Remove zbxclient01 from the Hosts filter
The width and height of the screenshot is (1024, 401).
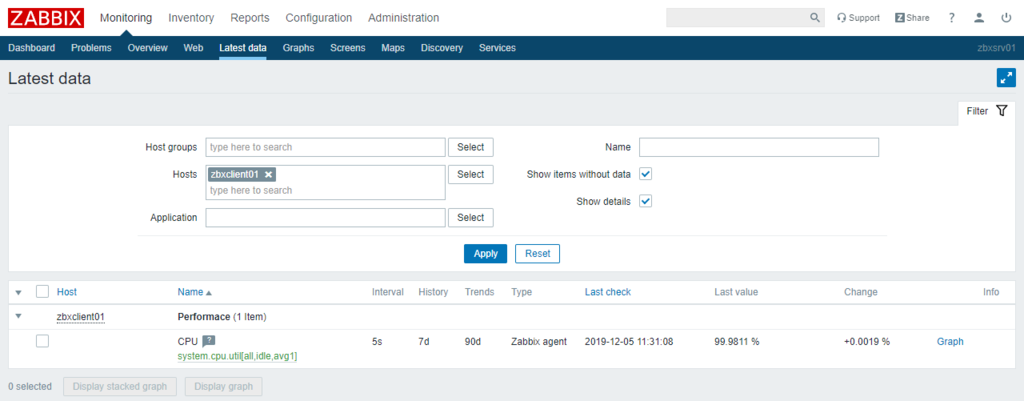point(269,174)
